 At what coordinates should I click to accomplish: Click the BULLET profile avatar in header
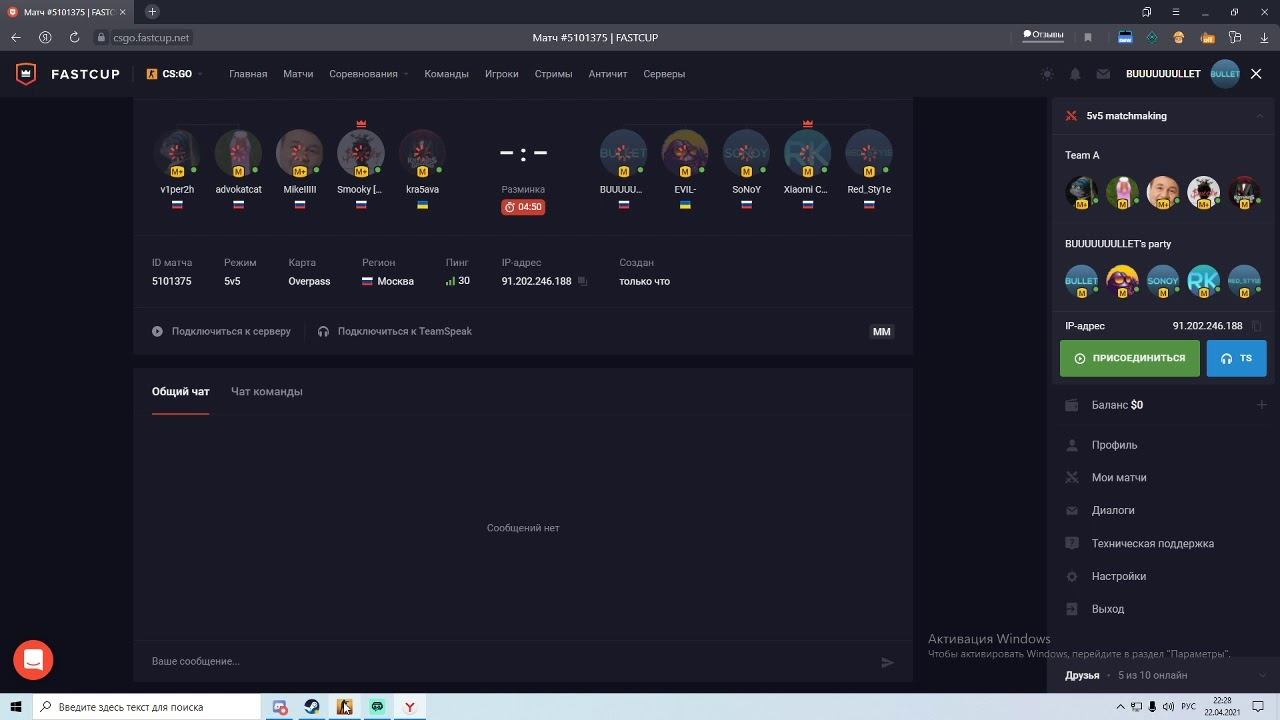1225,74
